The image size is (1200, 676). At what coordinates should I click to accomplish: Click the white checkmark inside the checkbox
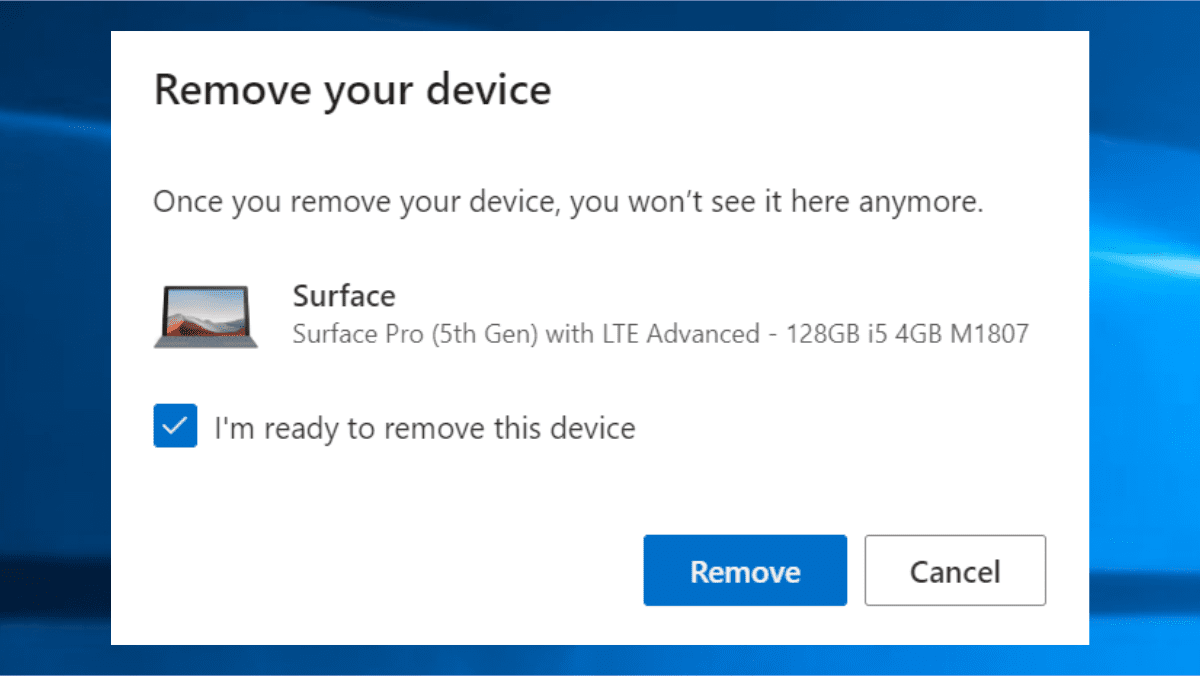pos(175,427)
